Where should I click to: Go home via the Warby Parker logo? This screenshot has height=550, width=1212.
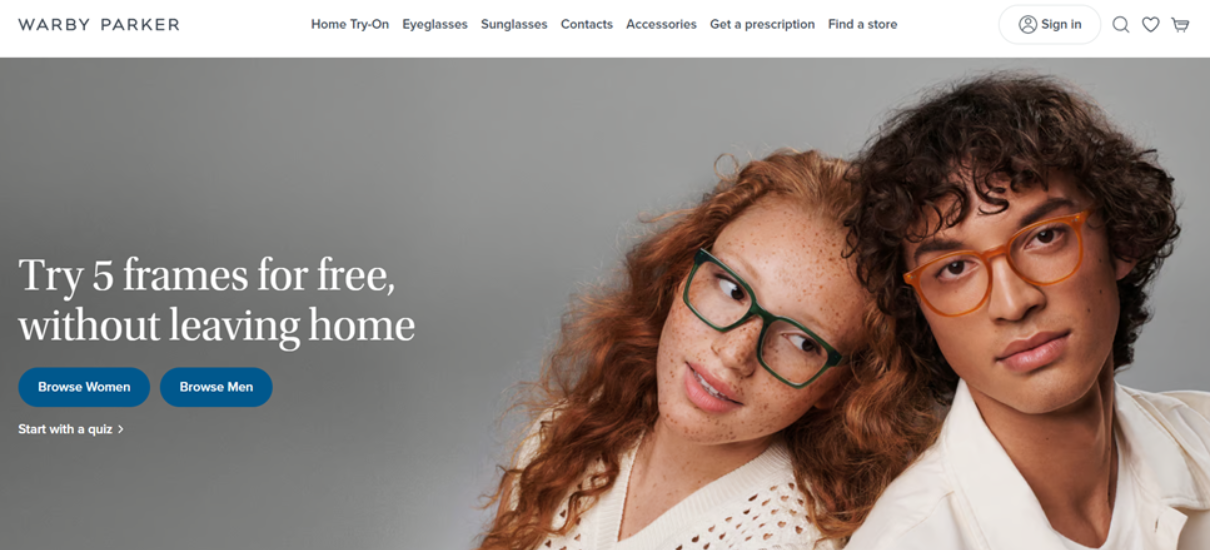click(99, 25)
